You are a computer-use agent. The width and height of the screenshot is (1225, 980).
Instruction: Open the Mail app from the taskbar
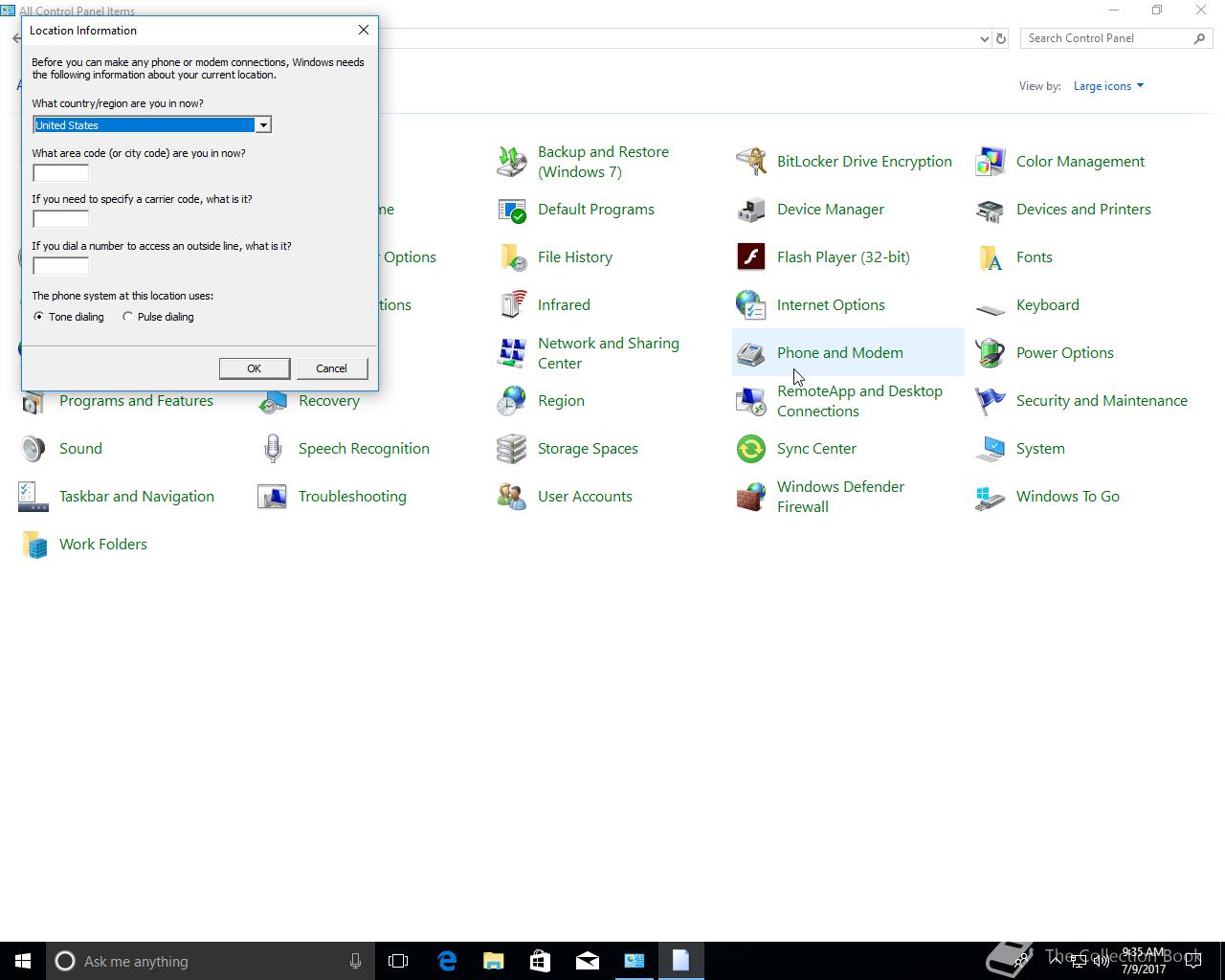(x=587, y=961)
